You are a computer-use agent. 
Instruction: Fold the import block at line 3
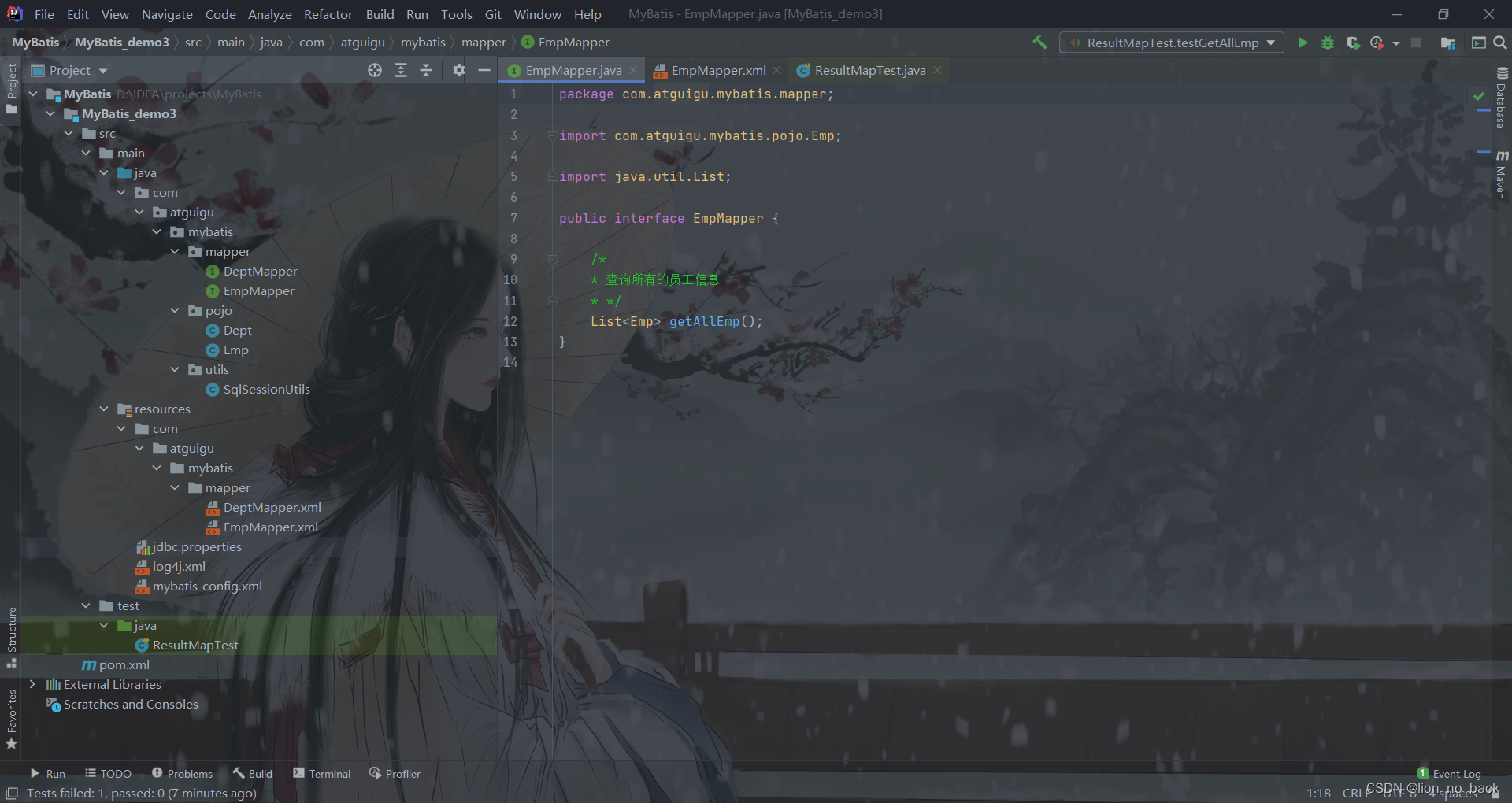pos(552,135)
